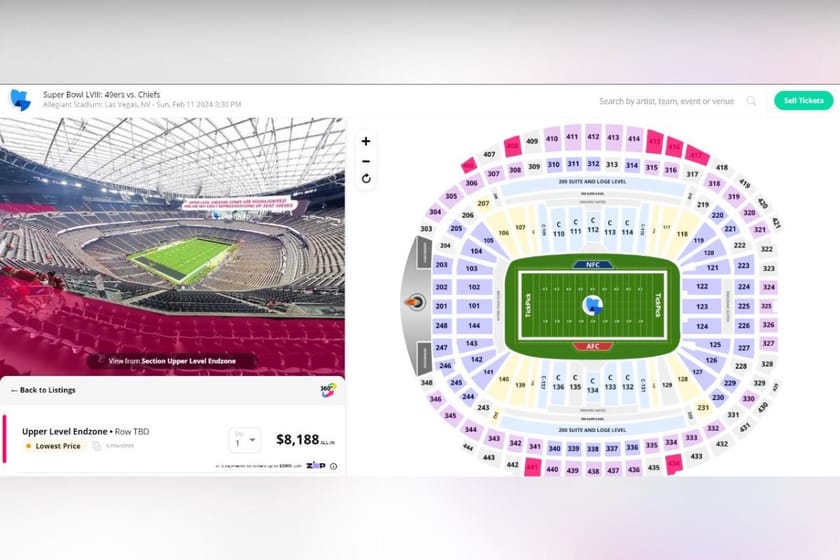Select section 434 on the map

pyautogui.click(x=674, y=463)
